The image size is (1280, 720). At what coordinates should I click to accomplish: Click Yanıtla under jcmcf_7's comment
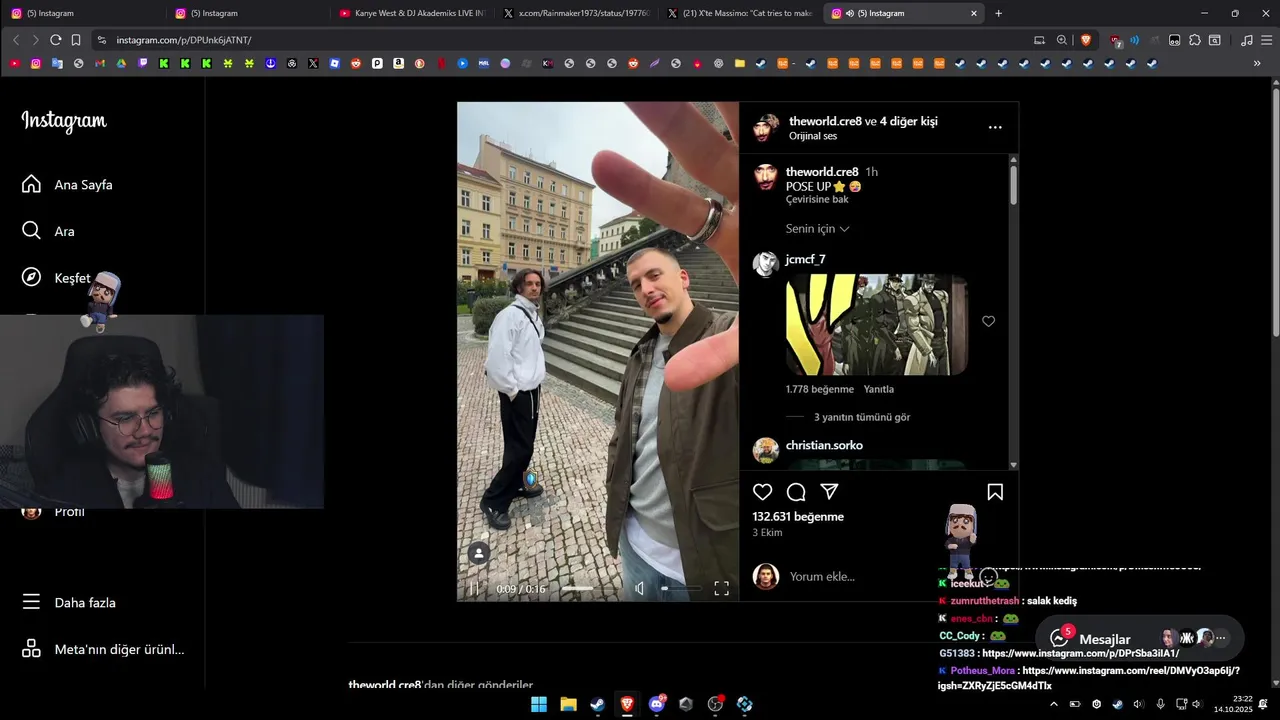pos(879,389)
